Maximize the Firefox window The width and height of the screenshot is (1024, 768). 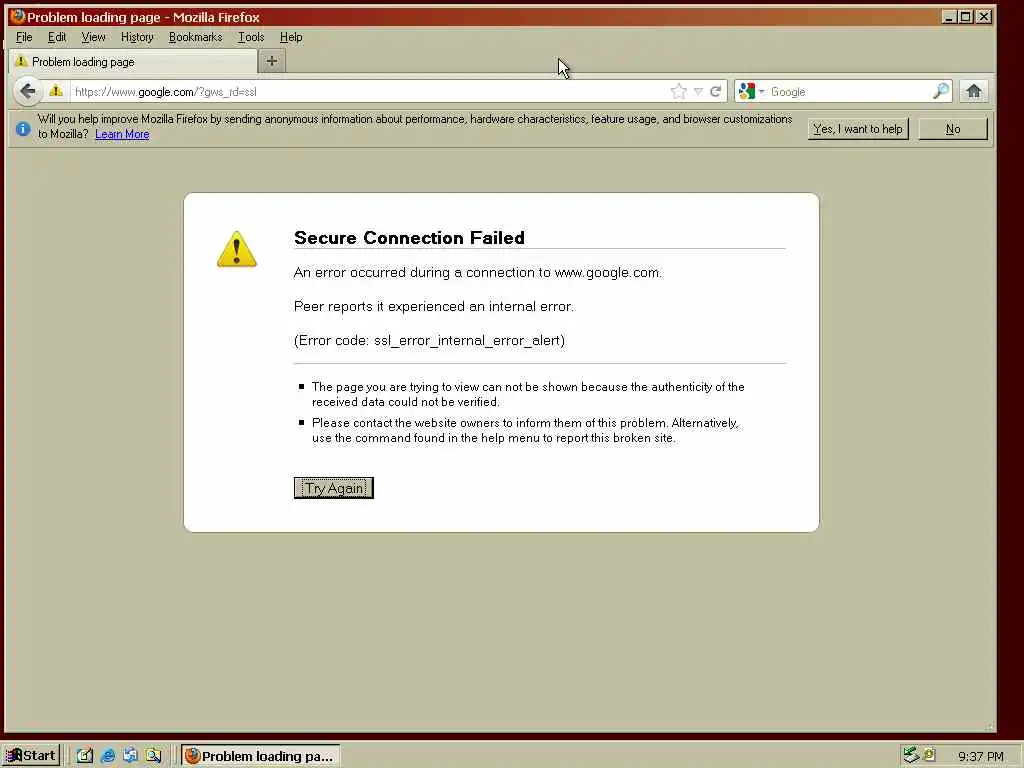point(966,17)
